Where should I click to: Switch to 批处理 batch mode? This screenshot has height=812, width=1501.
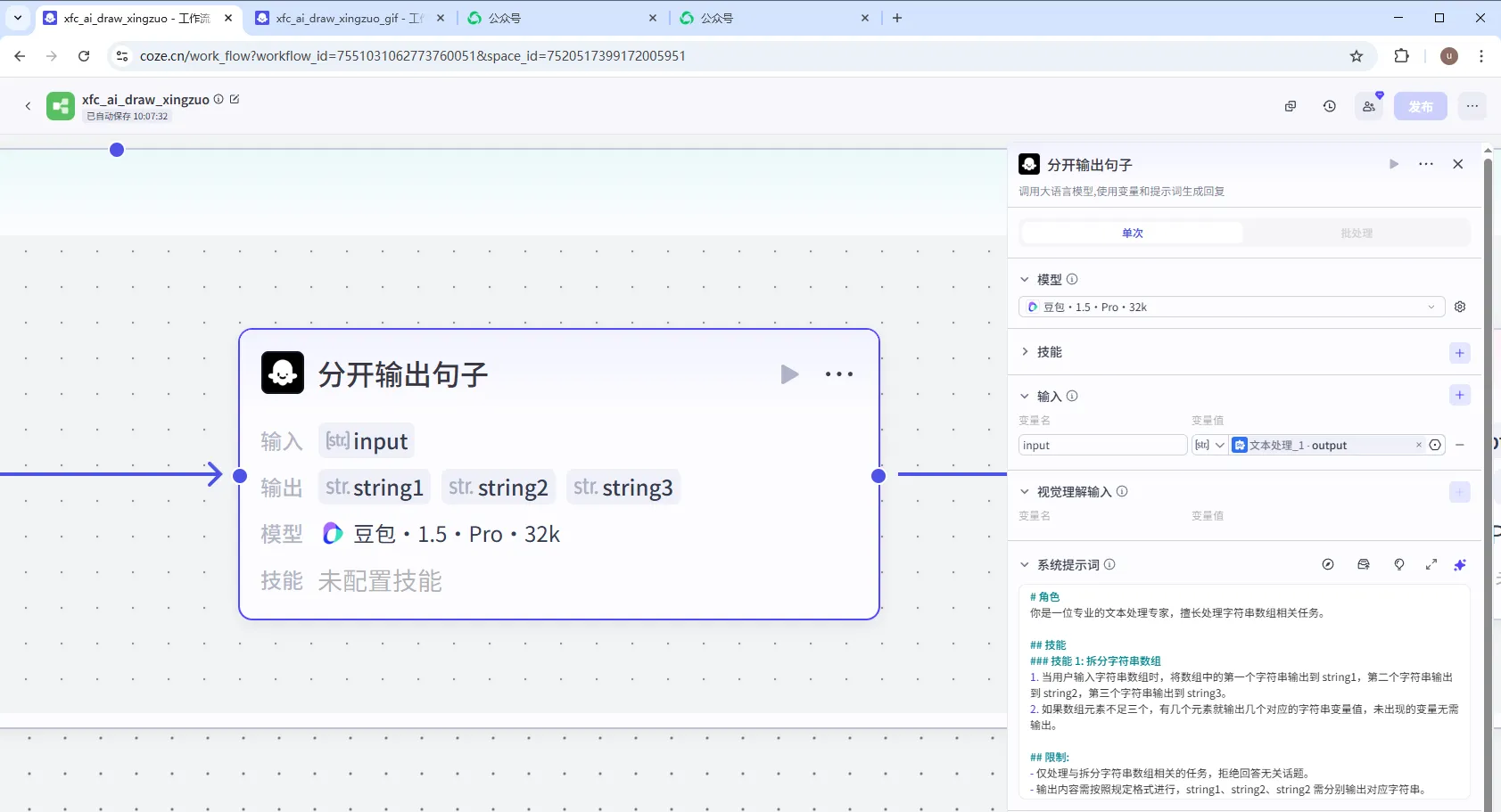[1356, 233]
